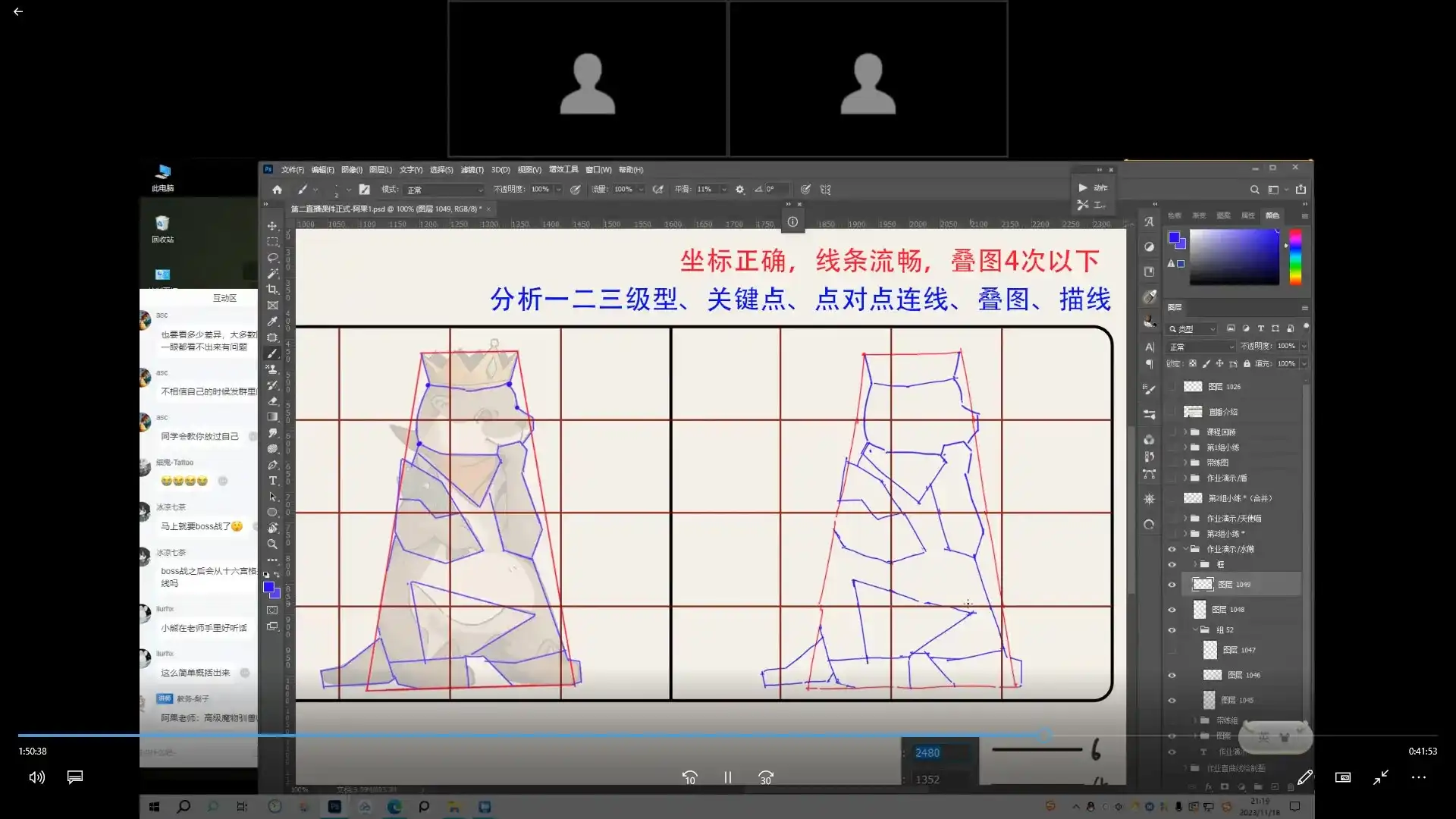Select the Type tool
Viewport: 1456px width, 819px height.
coord(272,480)
